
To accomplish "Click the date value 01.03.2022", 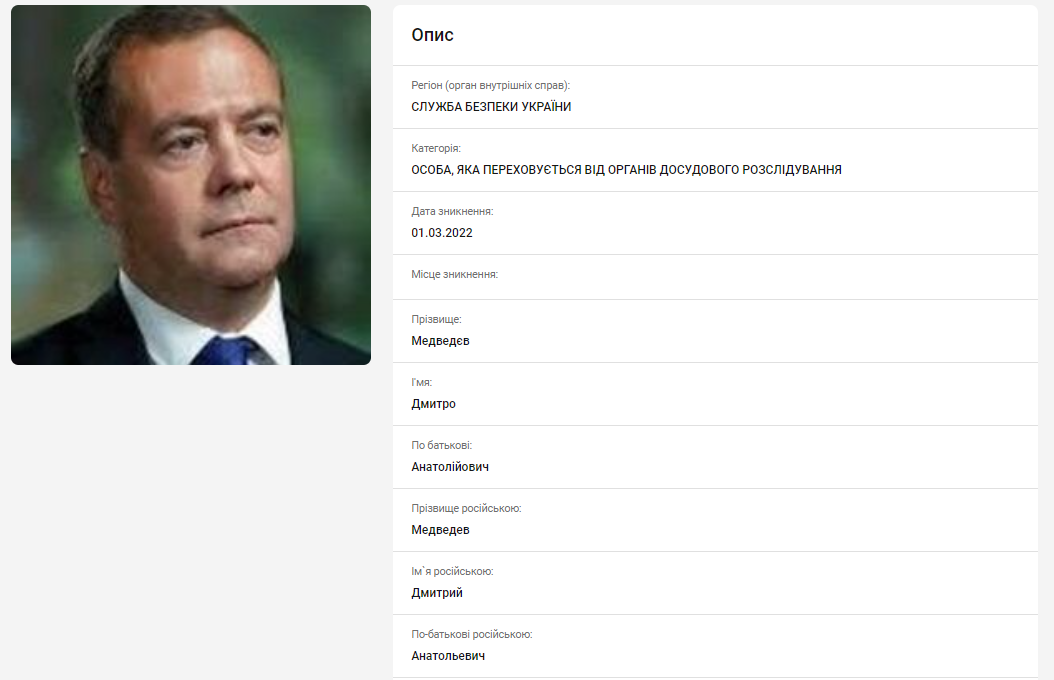I will pyautogui.click(x=442, y=233).
